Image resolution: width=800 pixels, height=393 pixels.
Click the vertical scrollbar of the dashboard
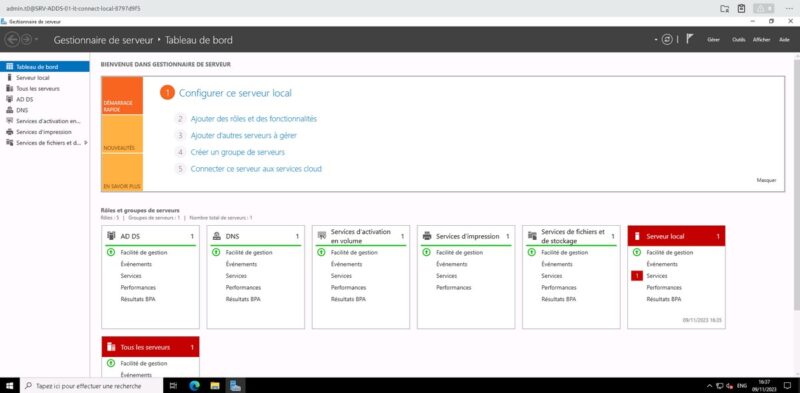796,184
